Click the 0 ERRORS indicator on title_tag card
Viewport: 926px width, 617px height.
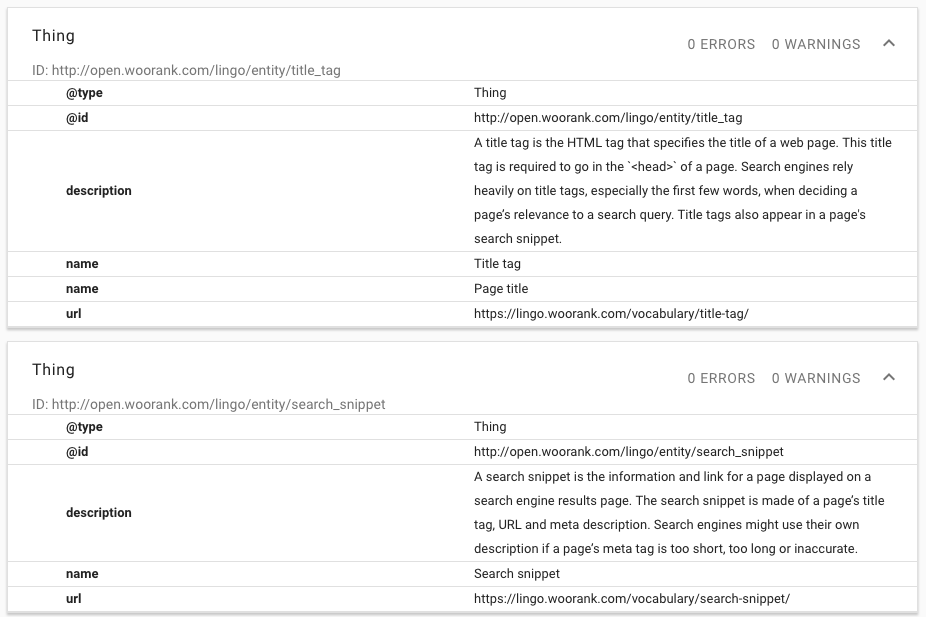click(x=722, y=44)
